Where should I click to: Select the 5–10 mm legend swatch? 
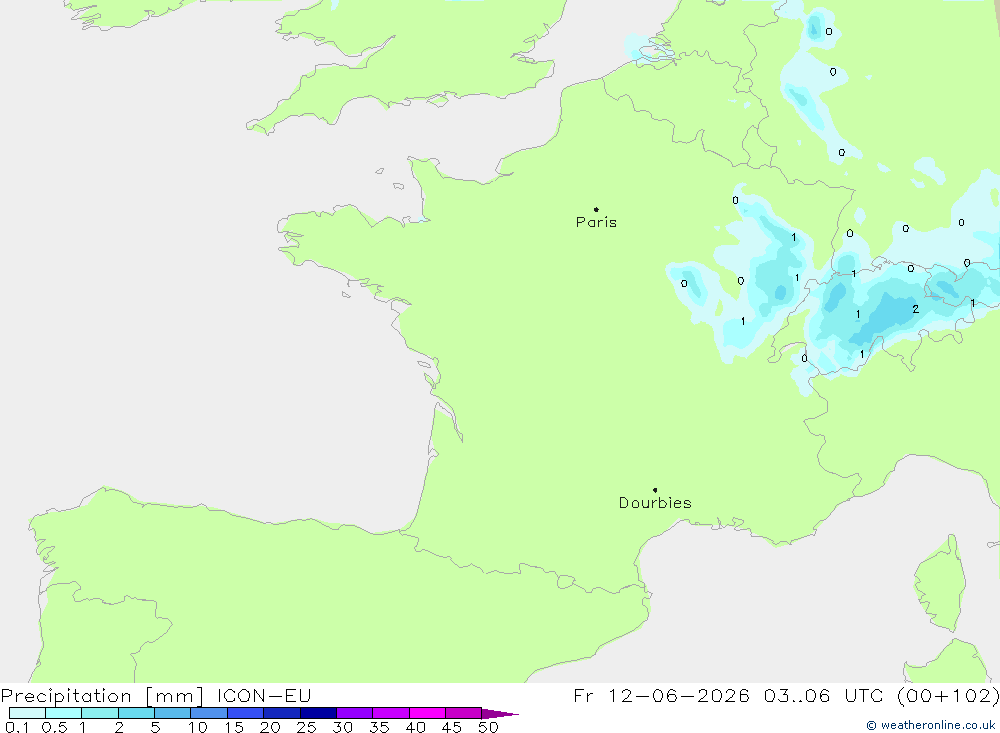(173, 713)
